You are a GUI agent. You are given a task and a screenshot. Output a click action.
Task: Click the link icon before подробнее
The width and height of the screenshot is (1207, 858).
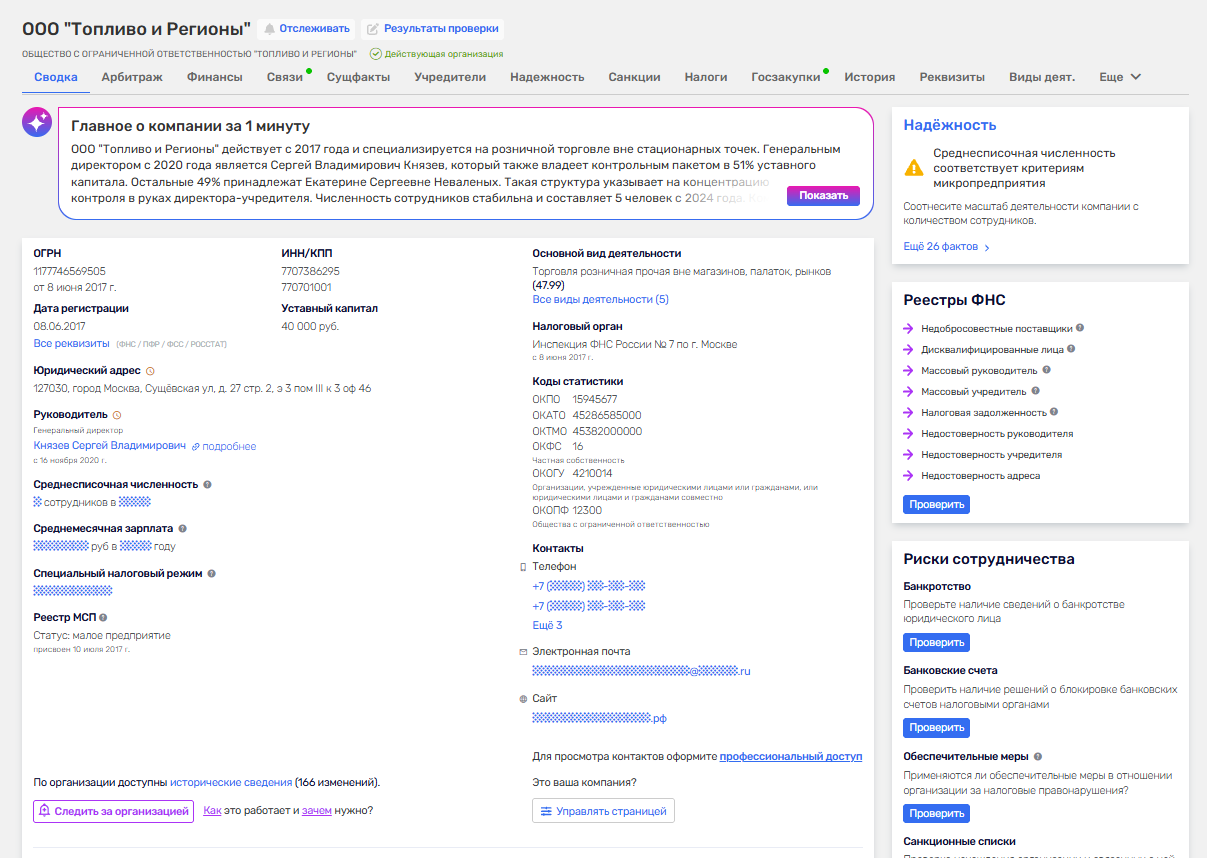pyautogui.click(x=196, y=447)
